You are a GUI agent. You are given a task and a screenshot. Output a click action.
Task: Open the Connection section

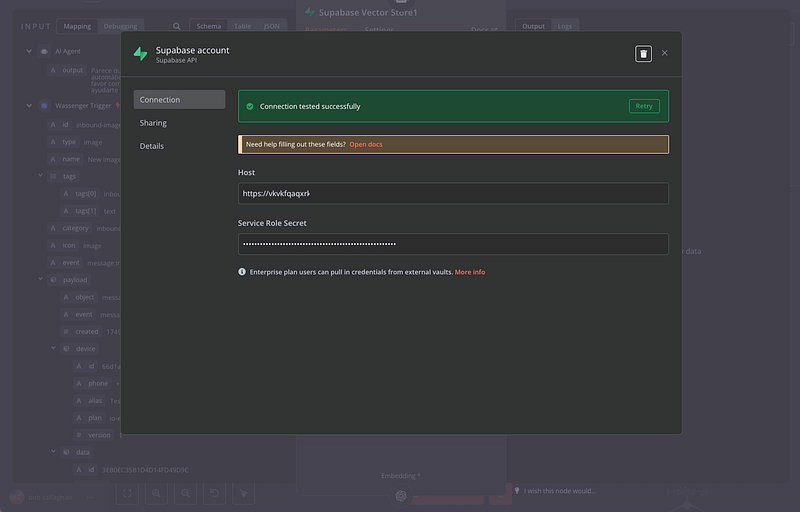(x=179, y=100)
